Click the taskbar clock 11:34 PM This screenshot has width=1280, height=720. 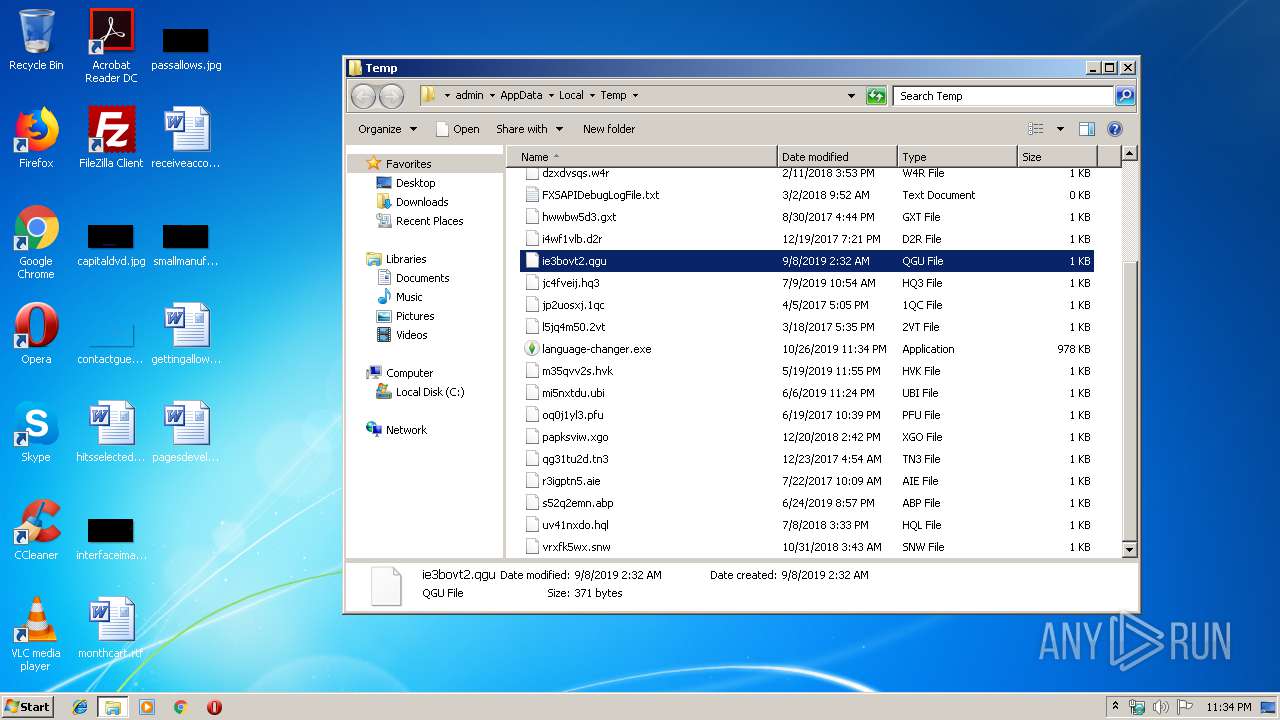[x=1228, y=707]
